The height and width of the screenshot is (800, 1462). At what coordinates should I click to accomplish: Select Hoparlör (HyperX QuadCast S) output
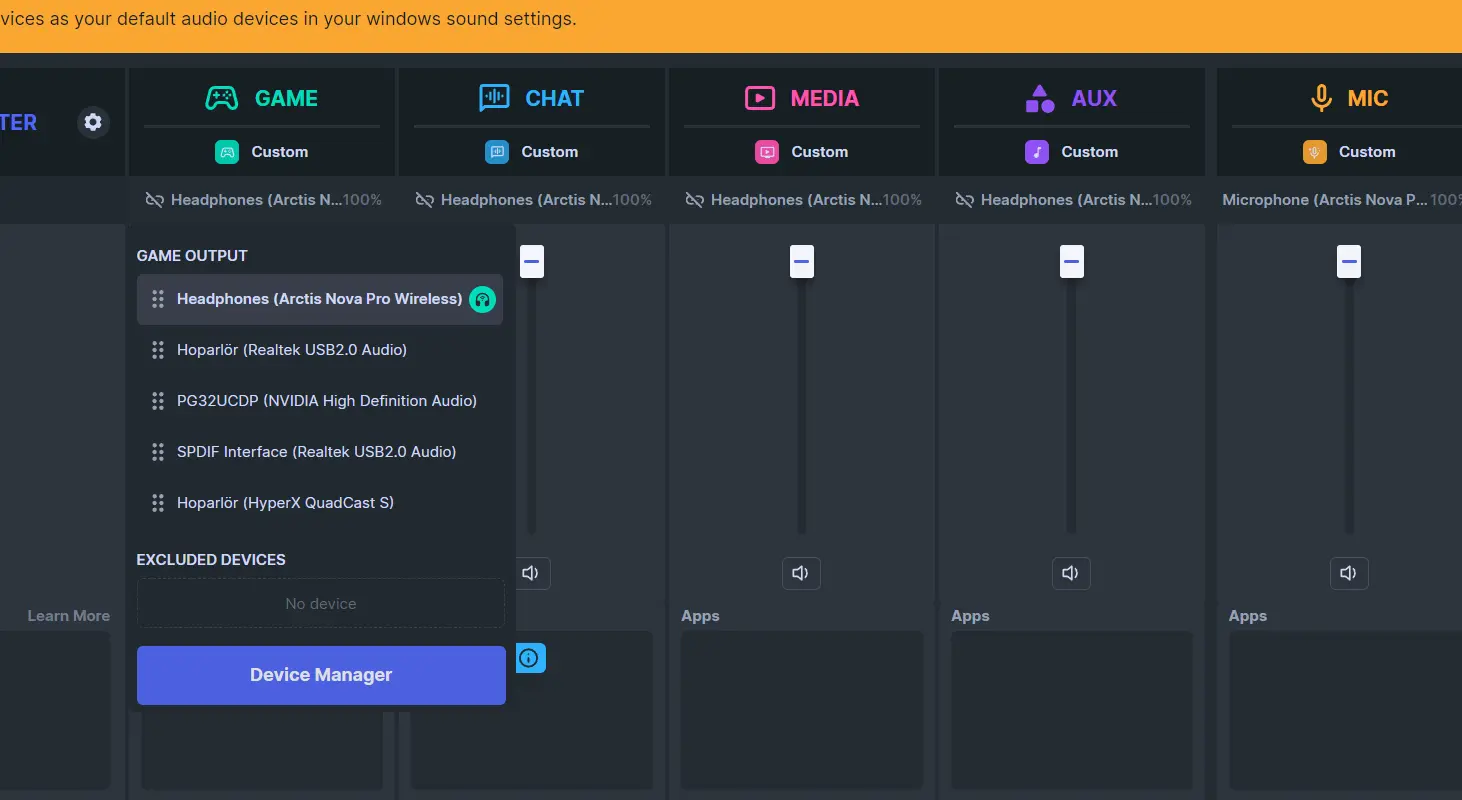320,503
